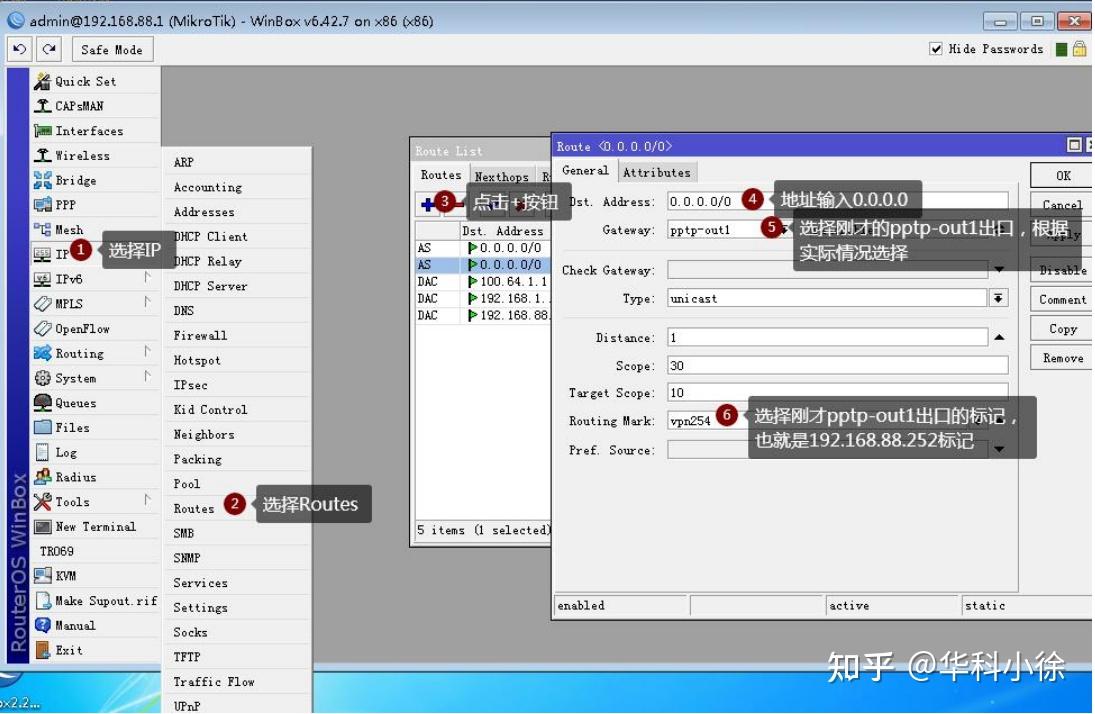Click the Exit icon
This screenshot has height=714, width=1095.
coord(43,650)
